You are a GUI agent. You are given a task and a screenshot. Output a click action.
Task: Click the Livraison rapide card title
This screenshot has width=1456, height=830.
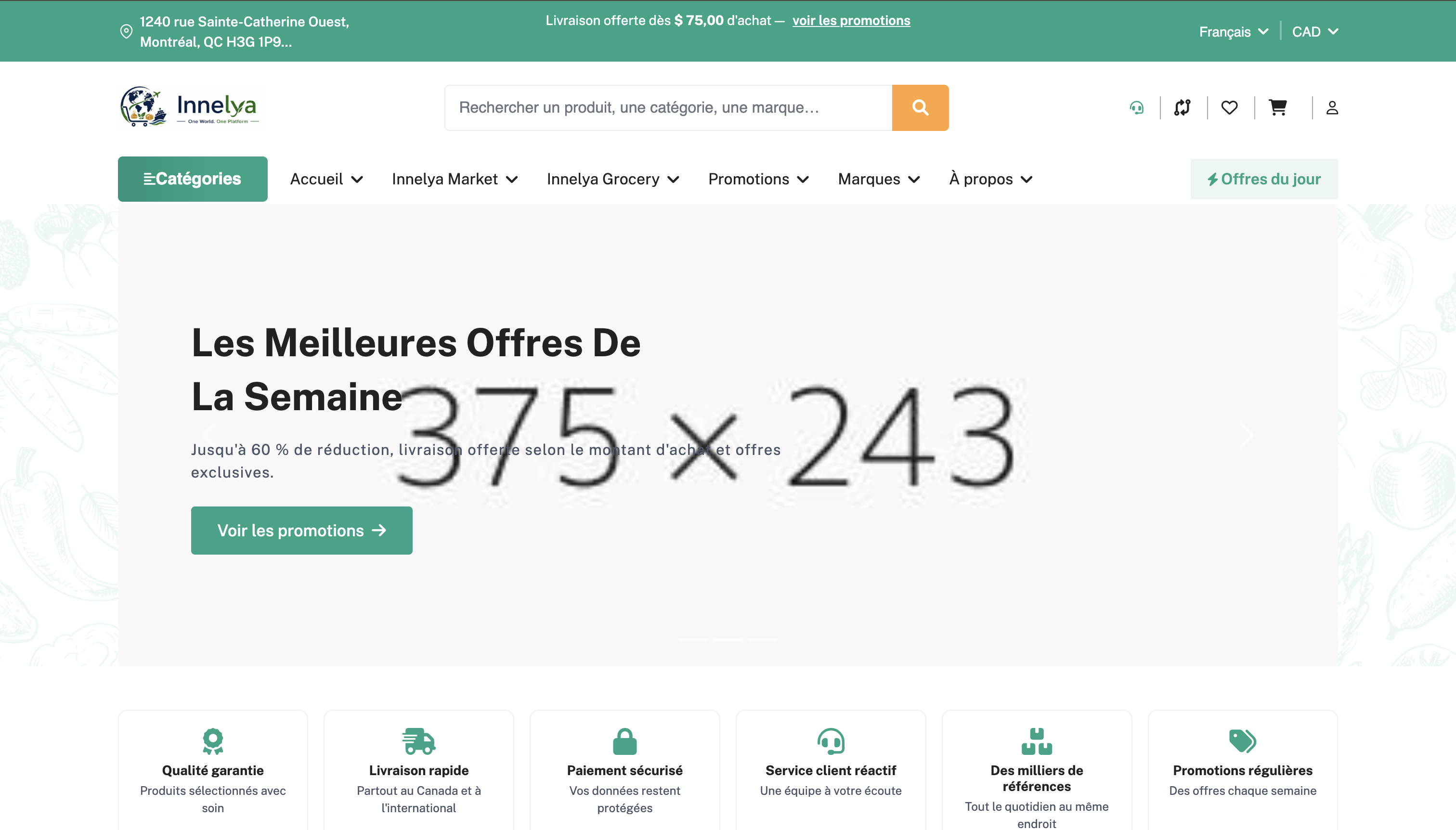tap(418, 770)
